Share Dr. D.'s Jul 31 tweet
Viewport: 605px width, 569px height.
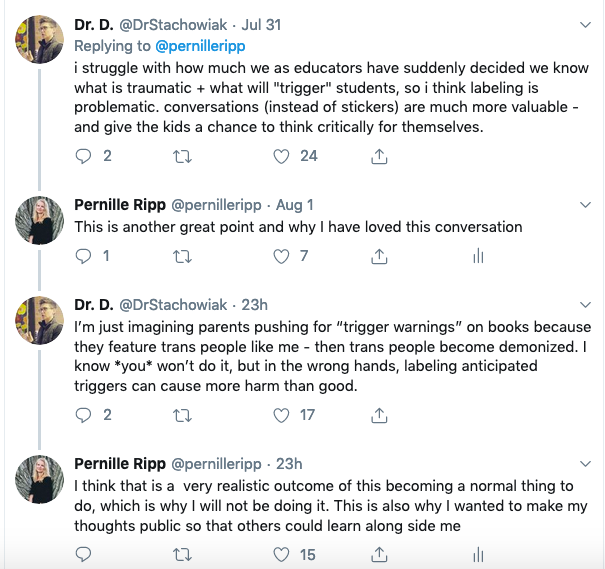pos(380,156)
